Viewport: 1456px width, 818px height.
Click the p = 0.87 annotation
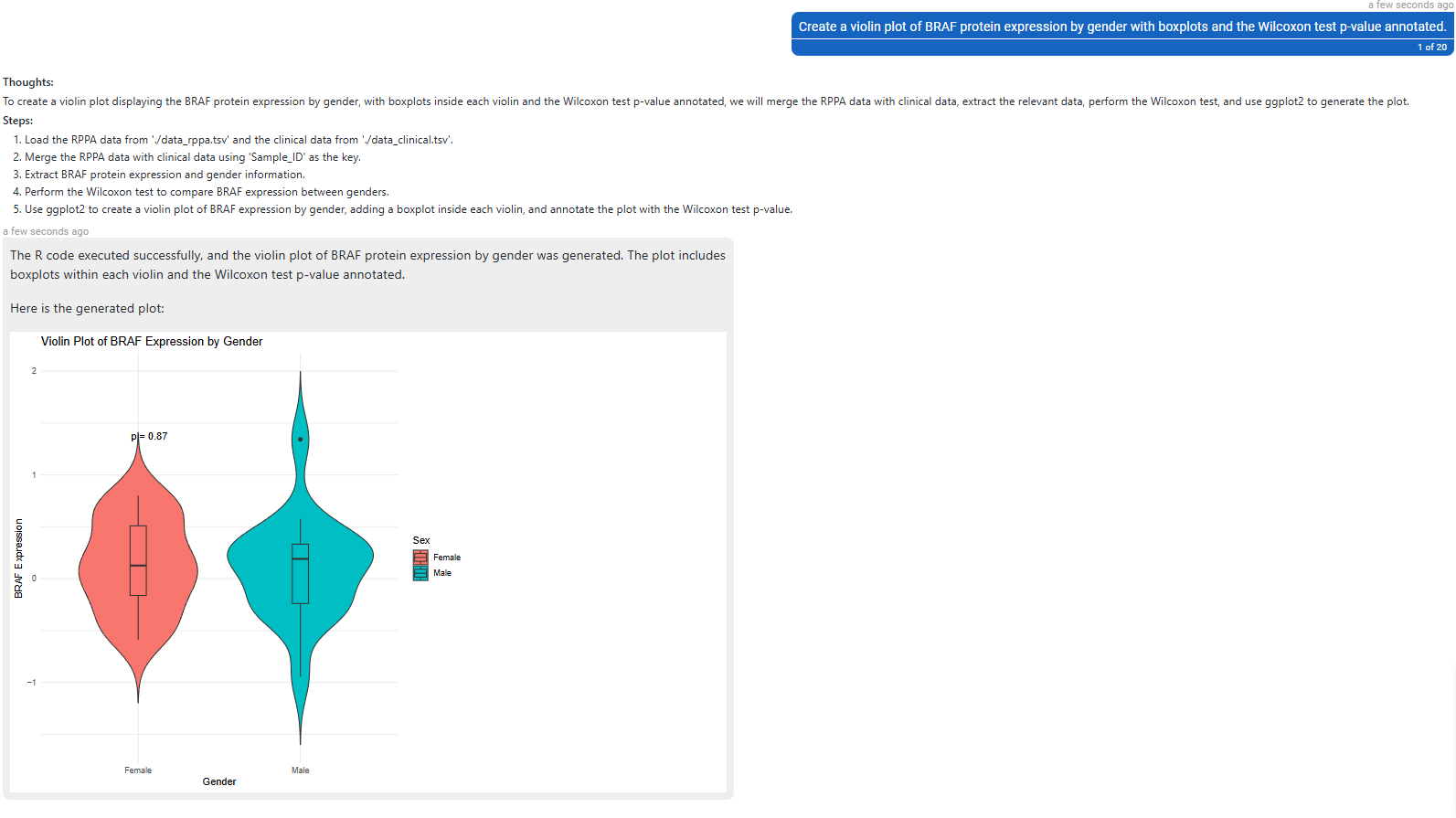(149, 437)
